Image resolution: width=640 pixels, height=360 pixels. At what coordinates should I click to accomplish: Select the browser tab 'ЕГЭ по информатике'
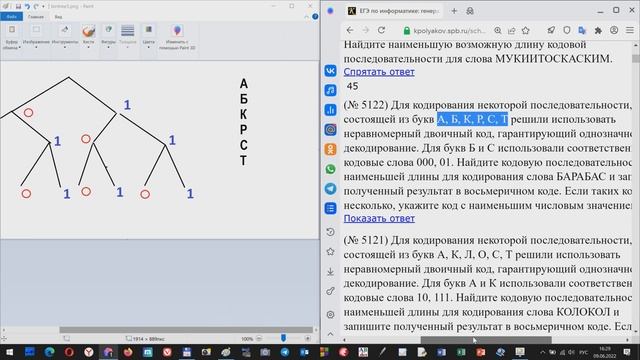[x=393, y=11]
